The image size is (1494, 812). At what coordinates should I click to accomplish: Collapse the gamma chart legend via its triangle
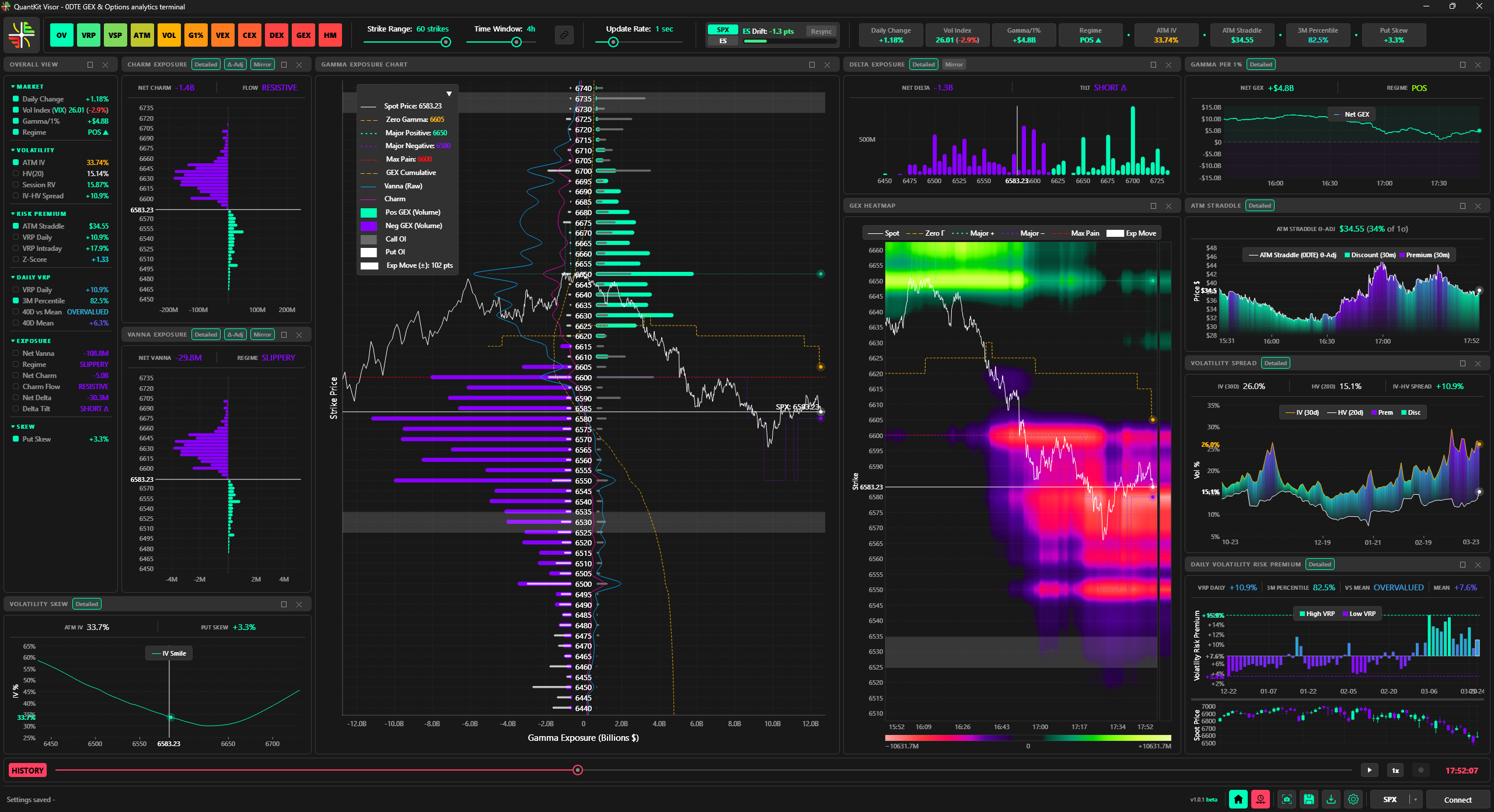449,93
